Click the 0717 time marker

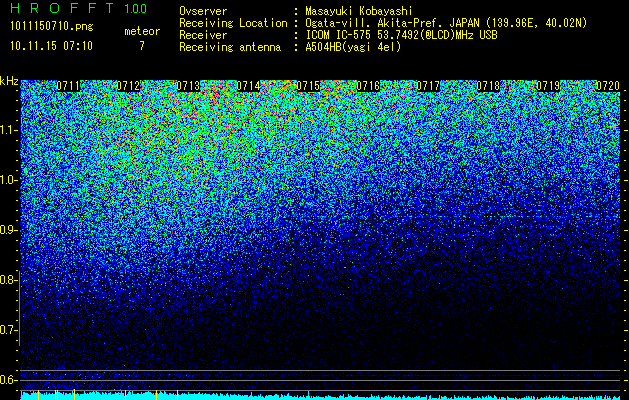428,86
